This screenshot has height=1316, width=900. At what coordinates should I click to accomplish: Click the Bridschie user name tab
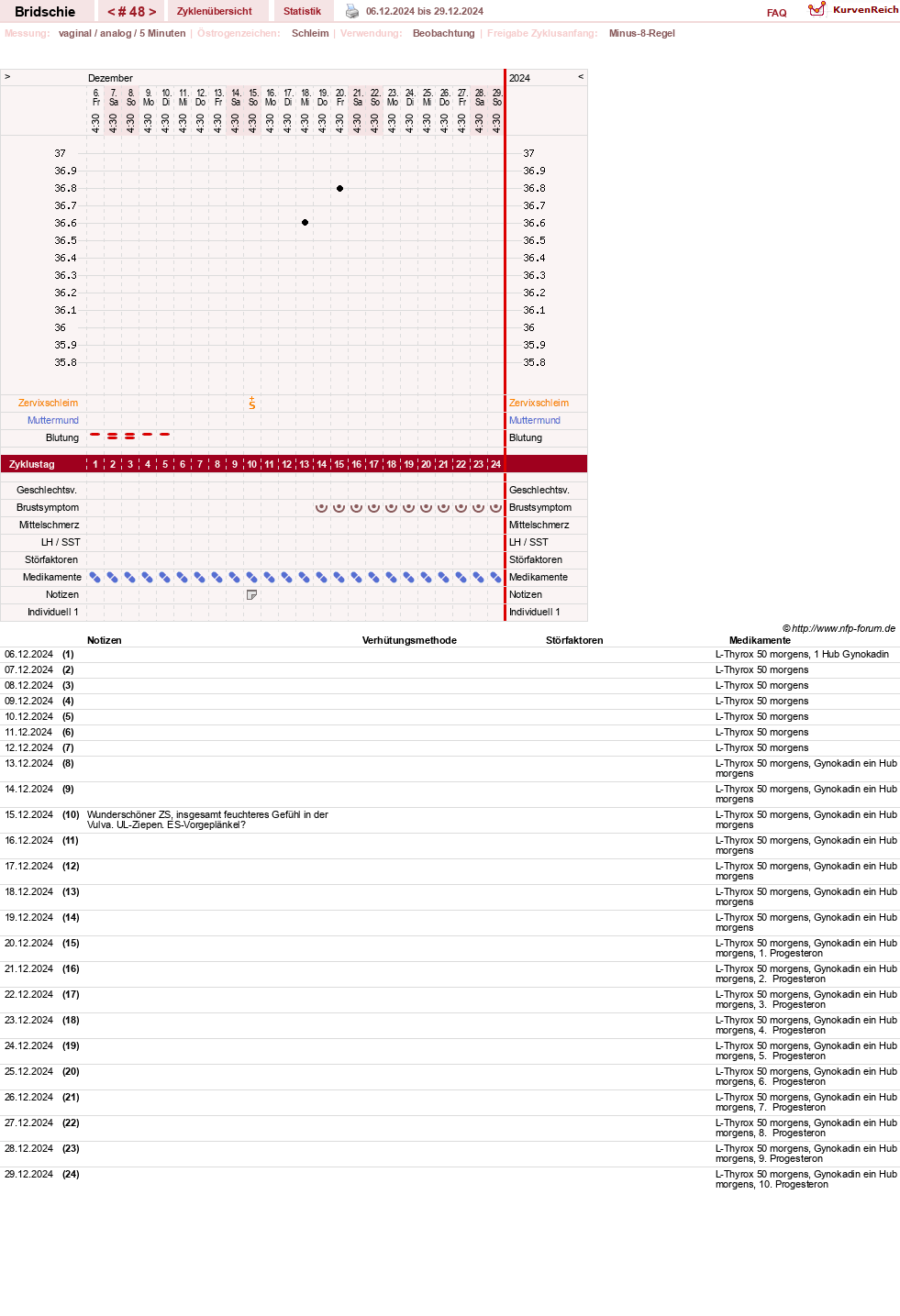click(45, 12)
